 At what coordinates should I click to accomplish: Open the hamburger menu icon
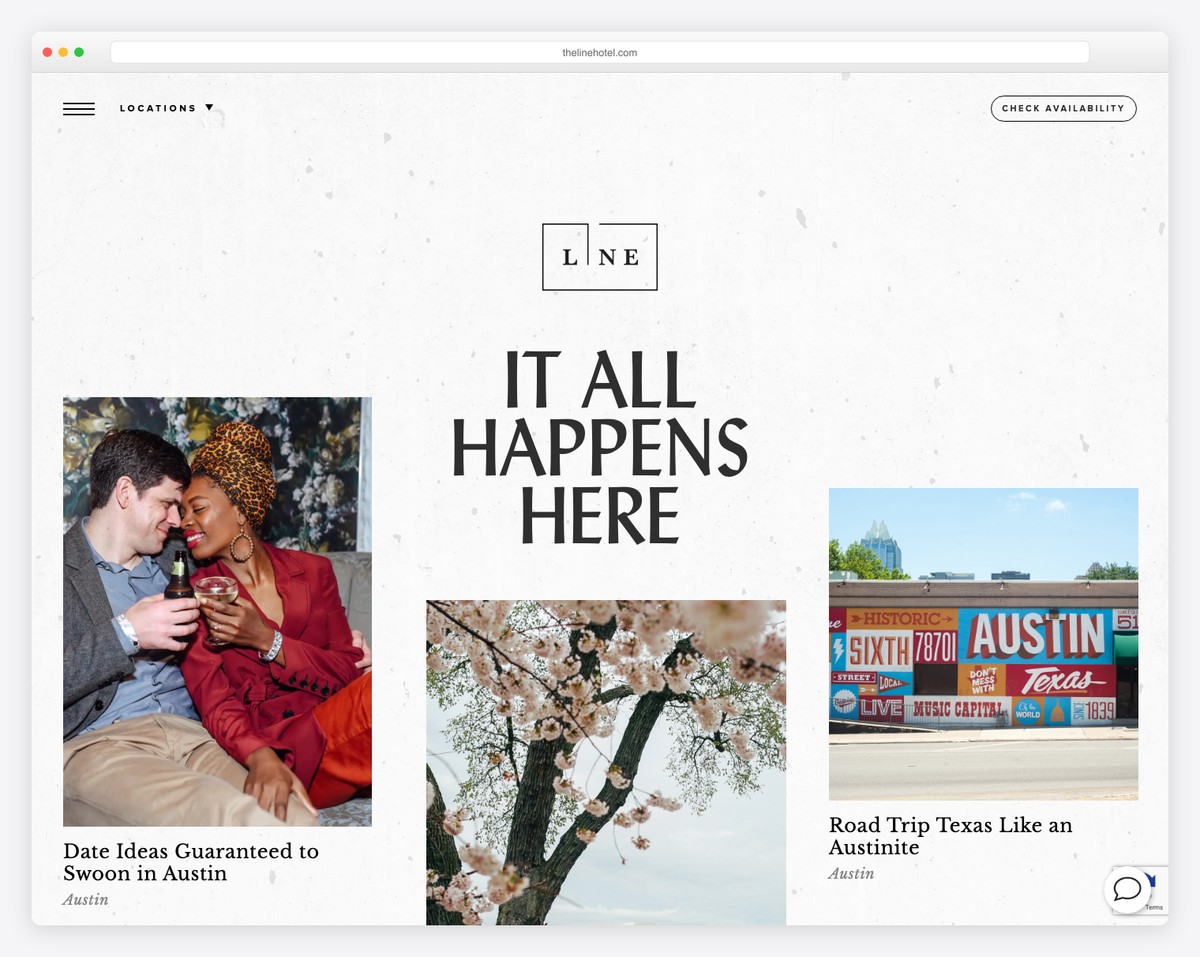(79, 108)
